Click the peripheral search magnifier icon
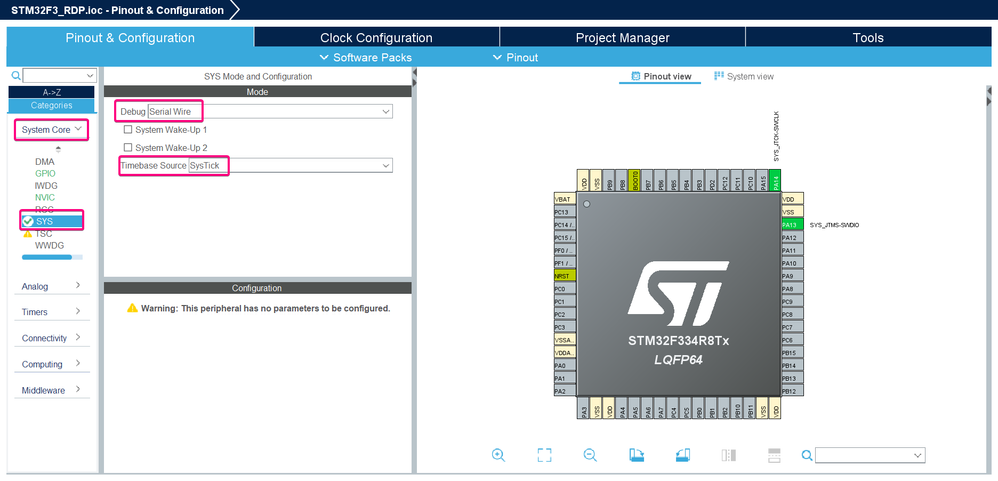The image size is (998, 481). pos(16,76)
